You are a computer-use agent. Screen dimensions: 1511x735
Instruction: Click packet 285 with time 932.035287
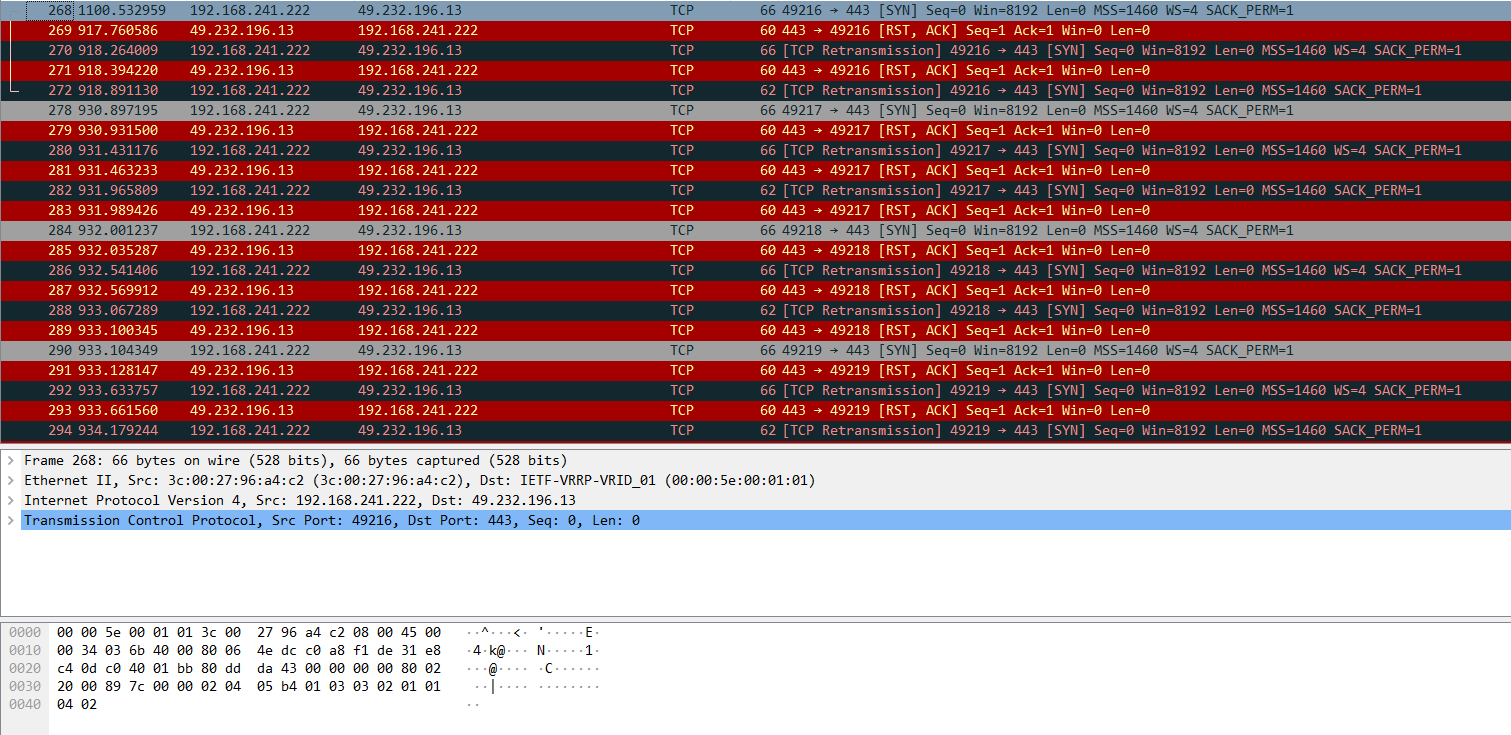755,250
